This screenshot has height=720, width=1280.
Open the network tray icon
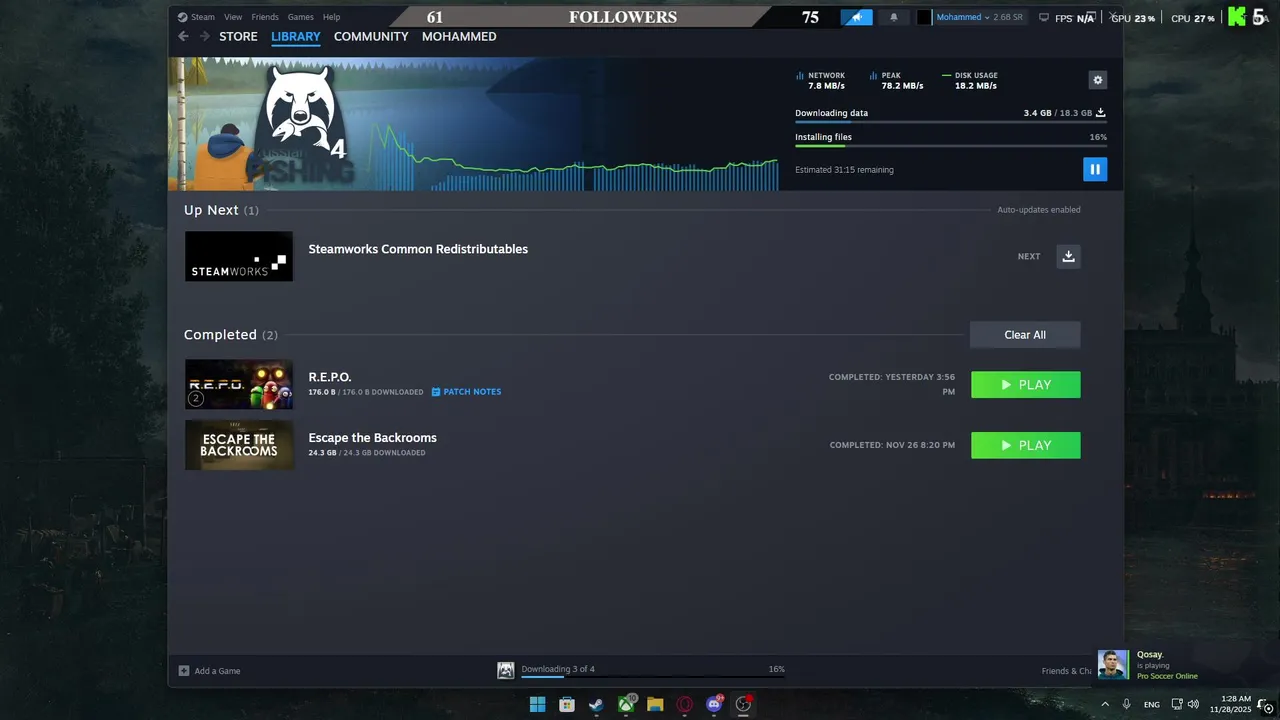point(1177,704)
